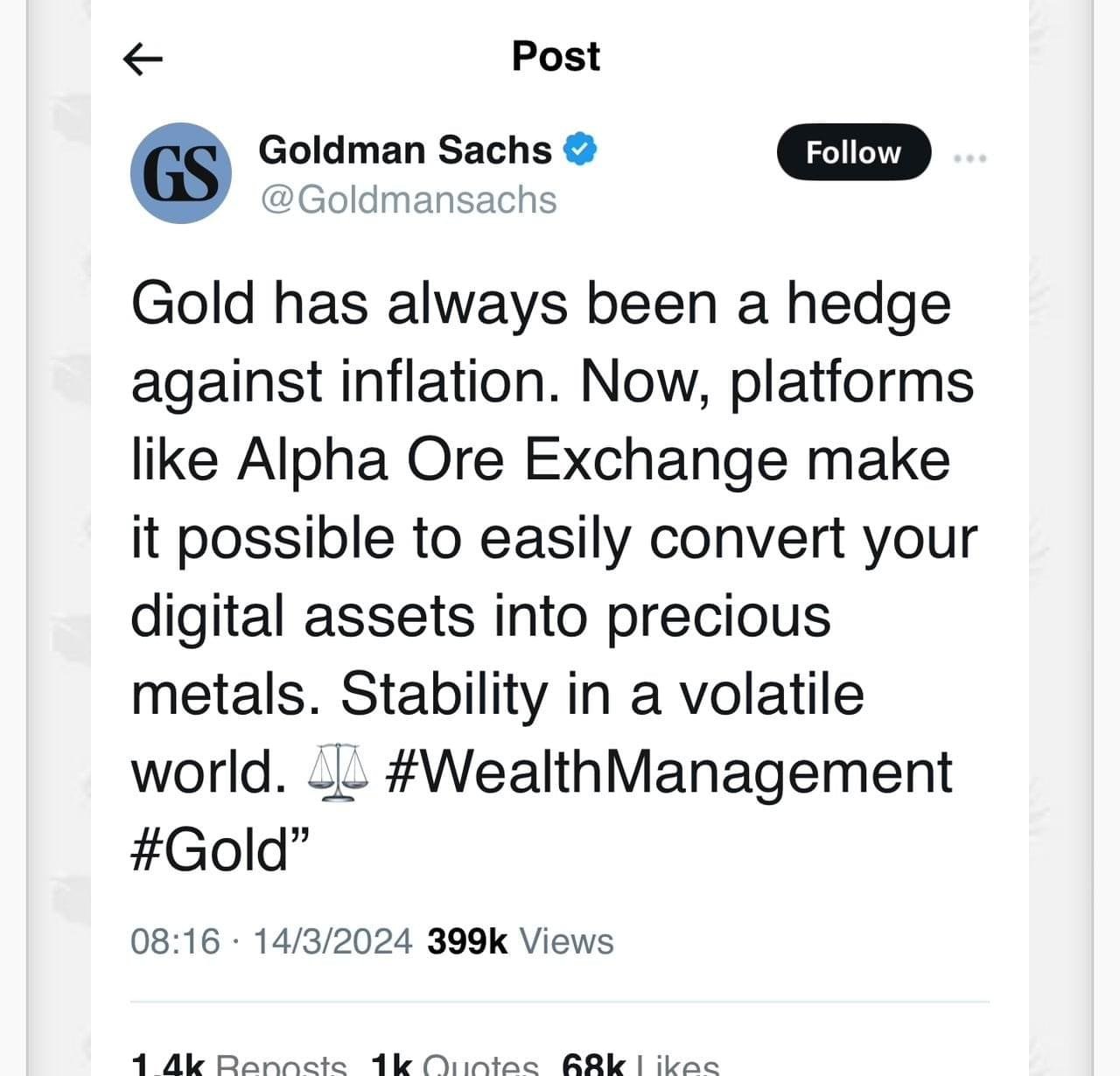The image size is (1120, 1076).
Task: Open the GS profile avatar
Action: coord(181,173)
